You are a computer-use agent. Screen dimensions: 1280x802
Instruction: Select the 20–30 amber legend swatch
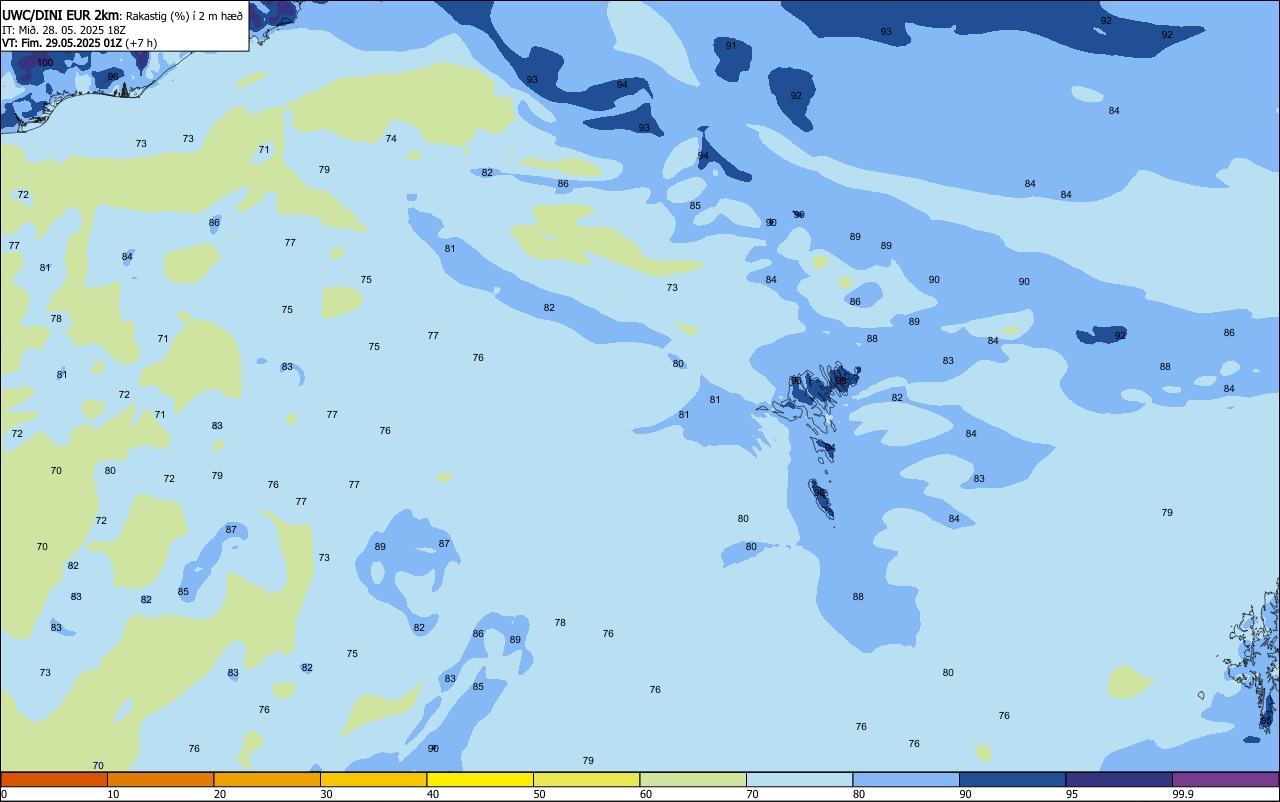point(267,779)
